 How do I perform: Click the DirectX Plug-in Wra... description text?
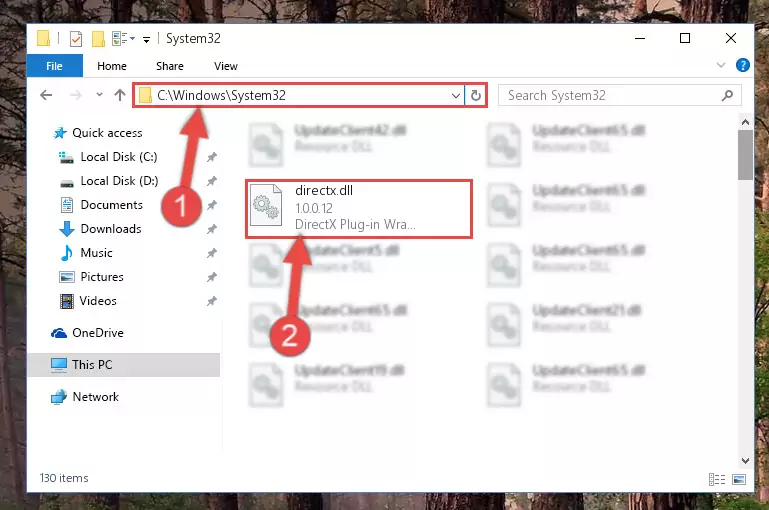coord(355,225)
